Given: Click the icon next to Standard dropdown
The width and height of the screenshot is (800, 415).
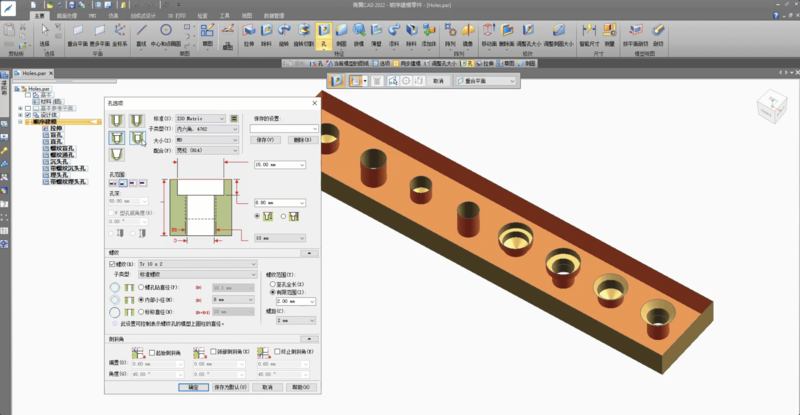Looking at the screenshot, I should (235, 118).
